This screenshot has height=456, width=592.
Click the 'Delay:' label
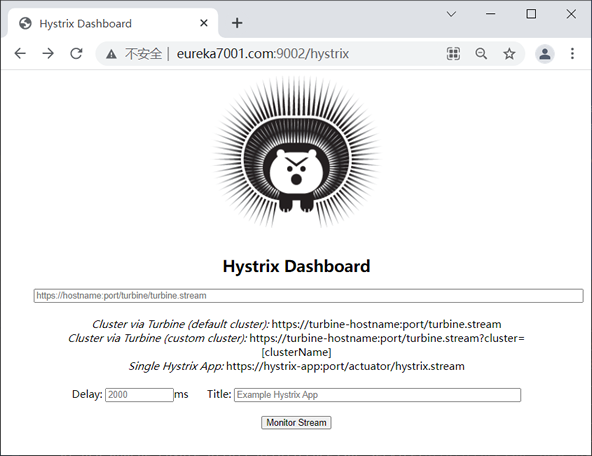point(87,394)
